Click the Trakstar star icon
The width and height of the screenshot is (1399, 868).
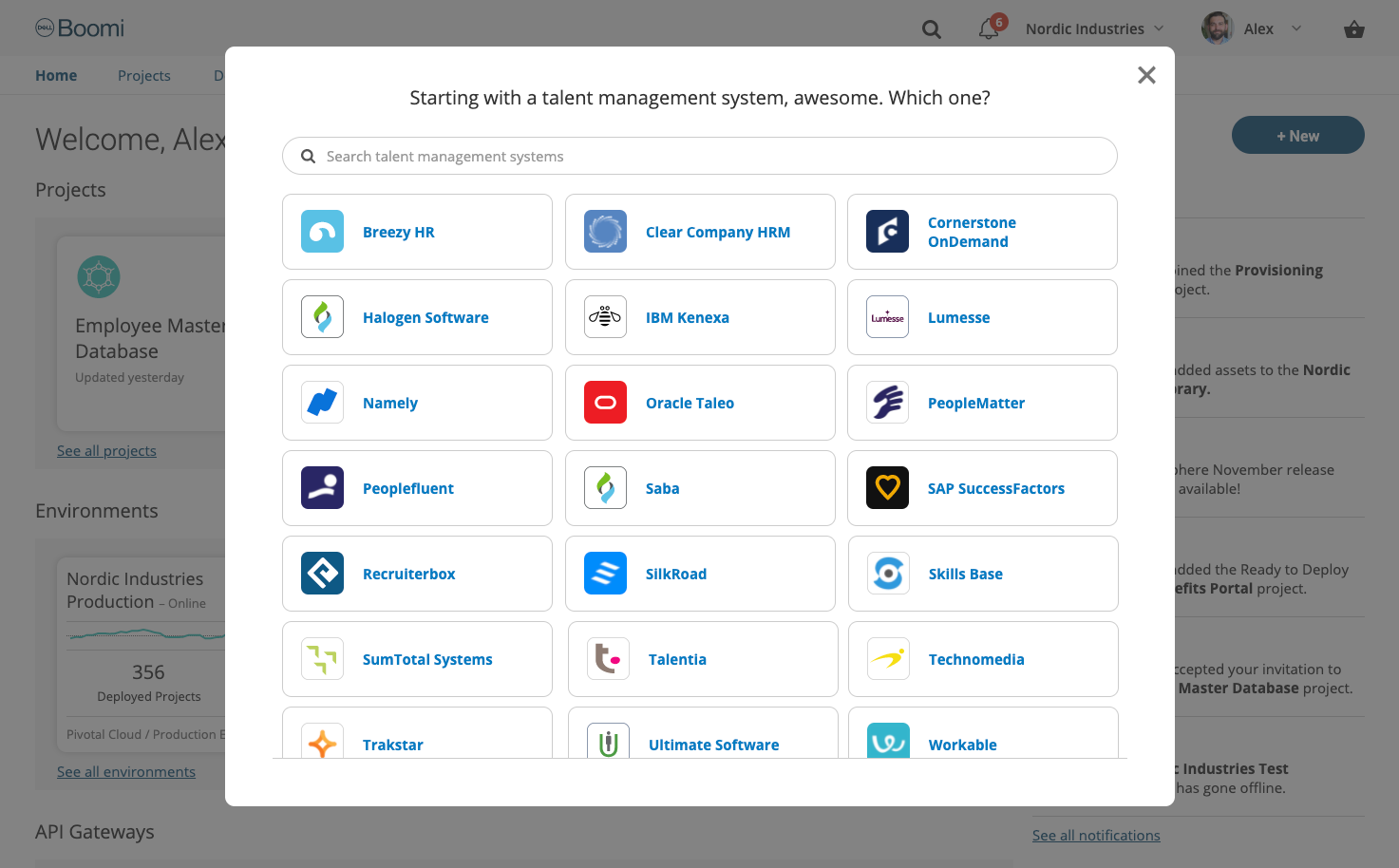pyautogui.click(x=322, y=741)
